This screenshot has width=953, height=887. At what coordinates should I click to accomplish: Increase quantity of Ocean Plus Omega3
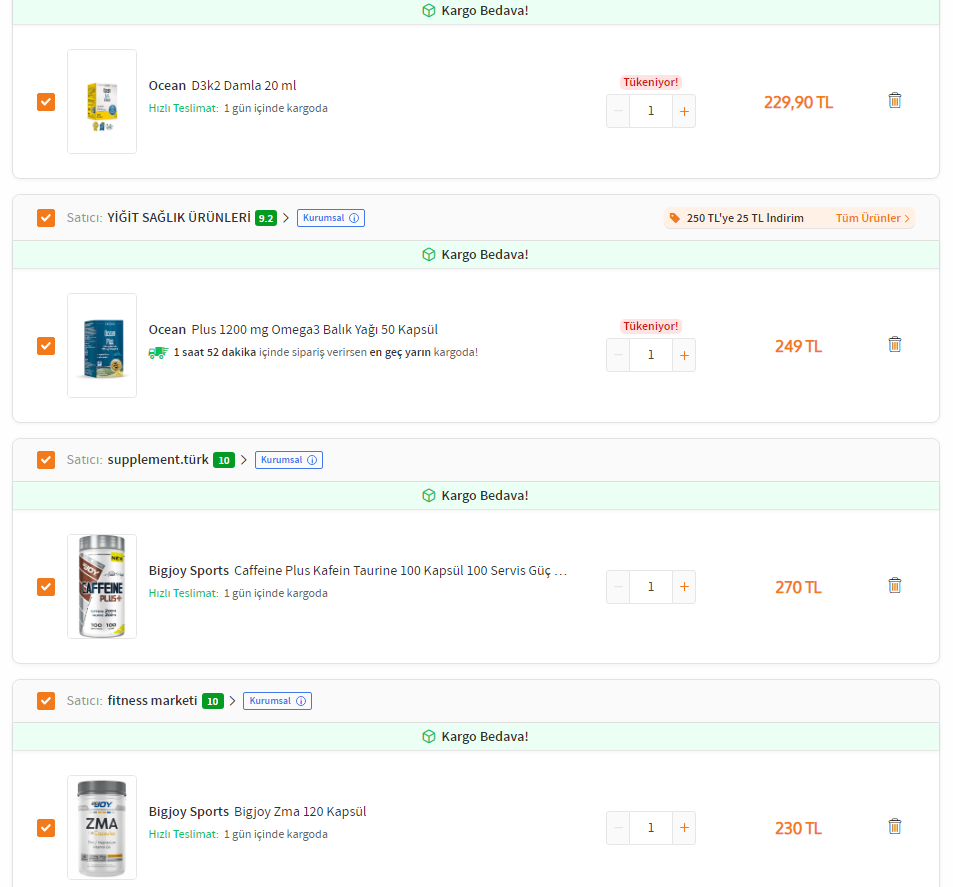point(684,355)
